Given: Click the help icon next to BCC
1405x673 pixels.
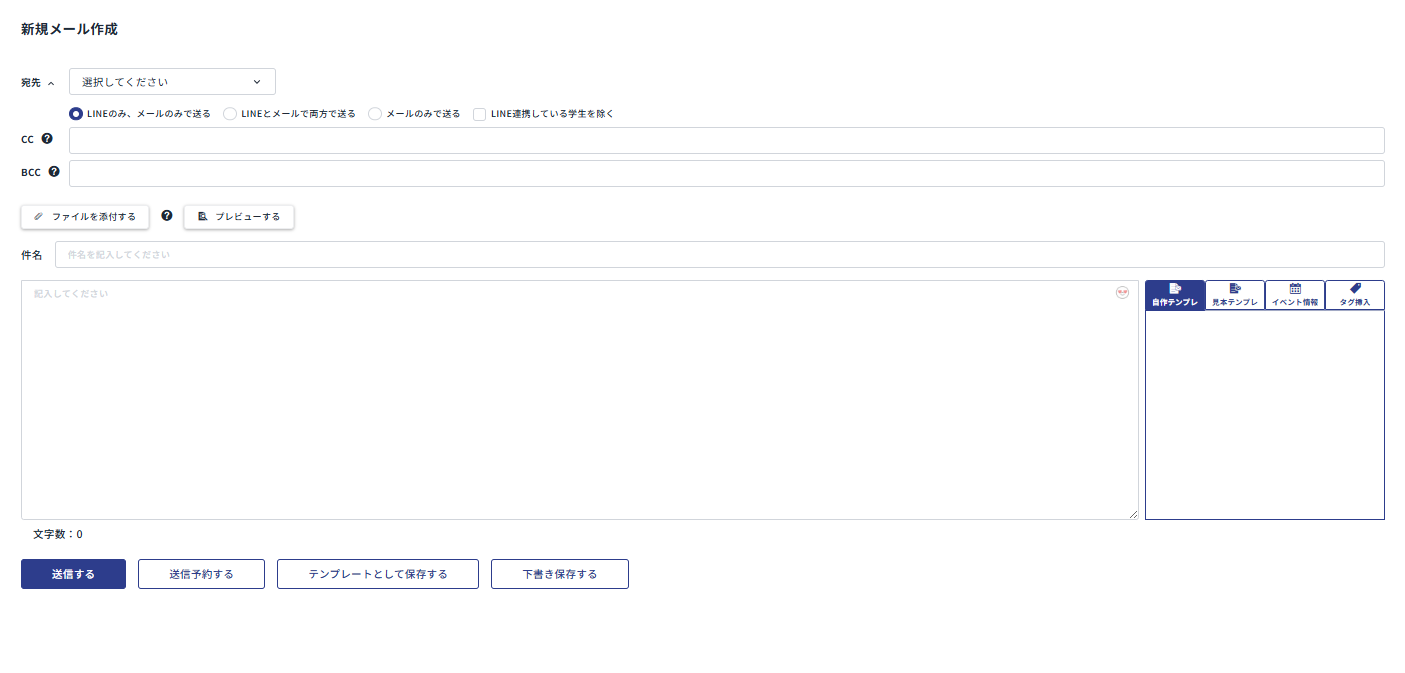Looking at the screenshot, I should (54, 171).
